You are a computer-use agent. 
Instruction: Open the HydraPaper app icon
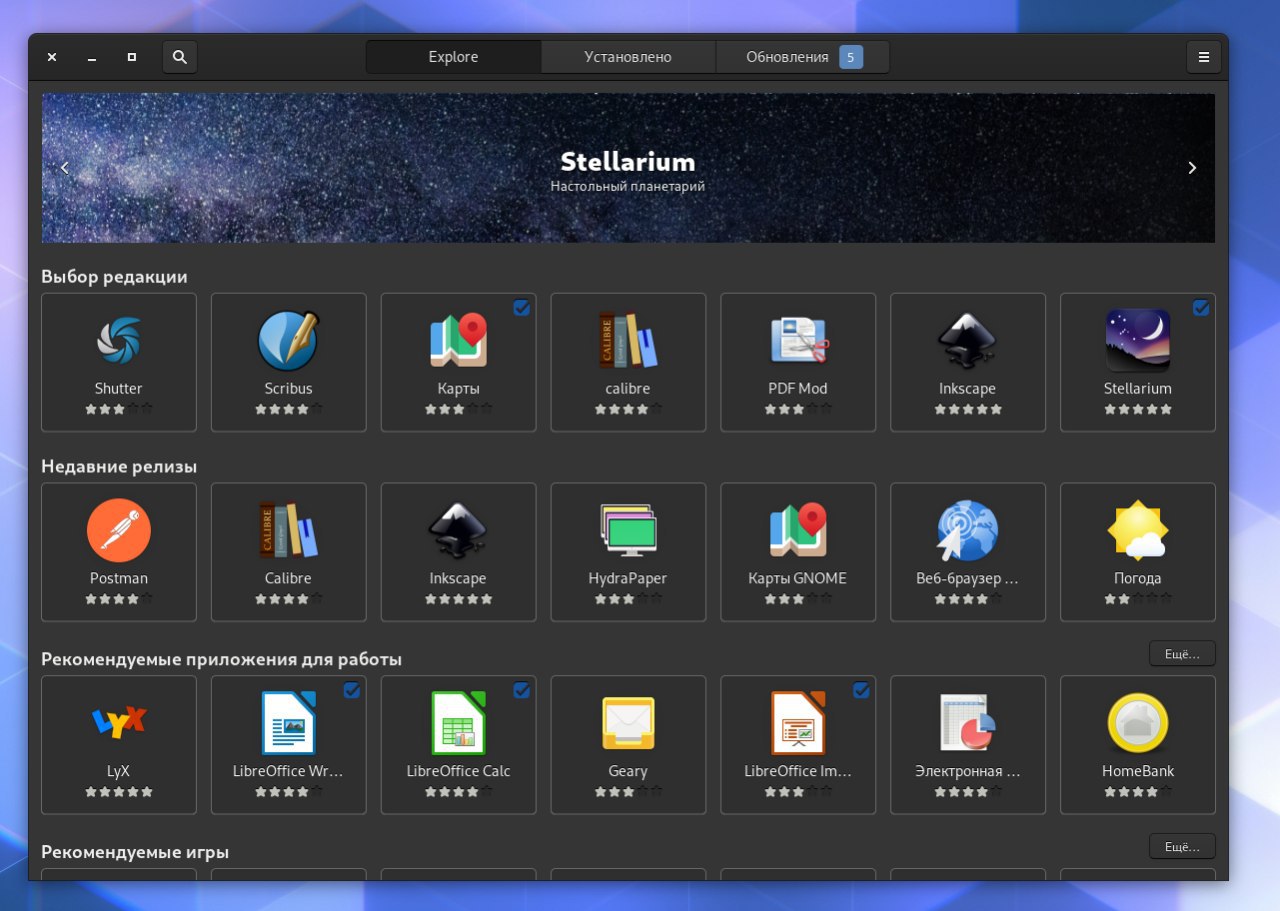point(628,530)
